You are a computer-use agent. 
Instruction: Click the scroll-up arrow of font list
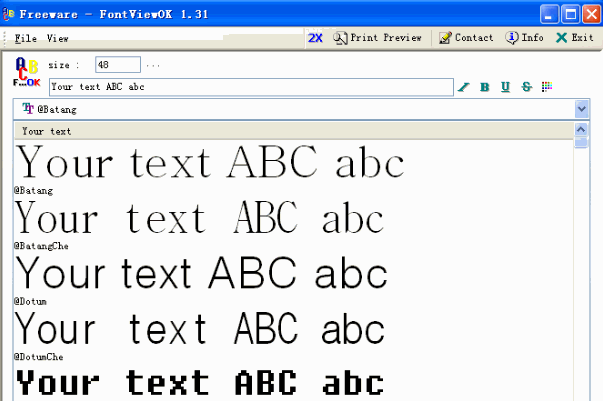581,130
